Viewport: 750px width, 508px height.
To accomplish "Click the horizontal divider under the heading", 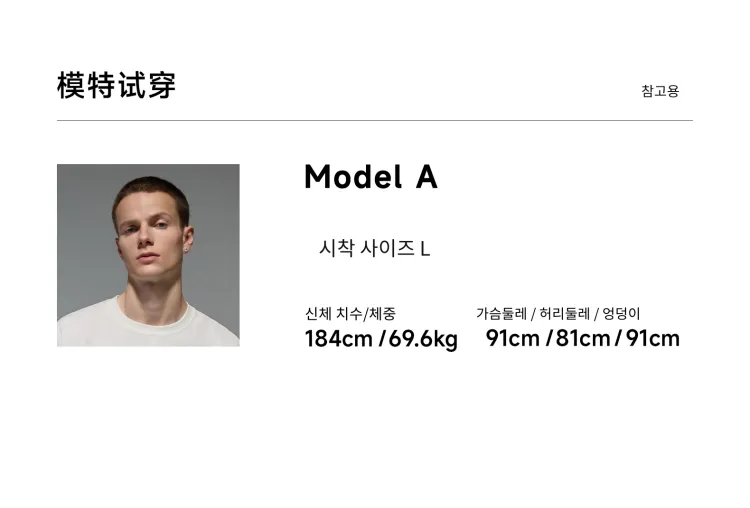I will coord(374,121).
